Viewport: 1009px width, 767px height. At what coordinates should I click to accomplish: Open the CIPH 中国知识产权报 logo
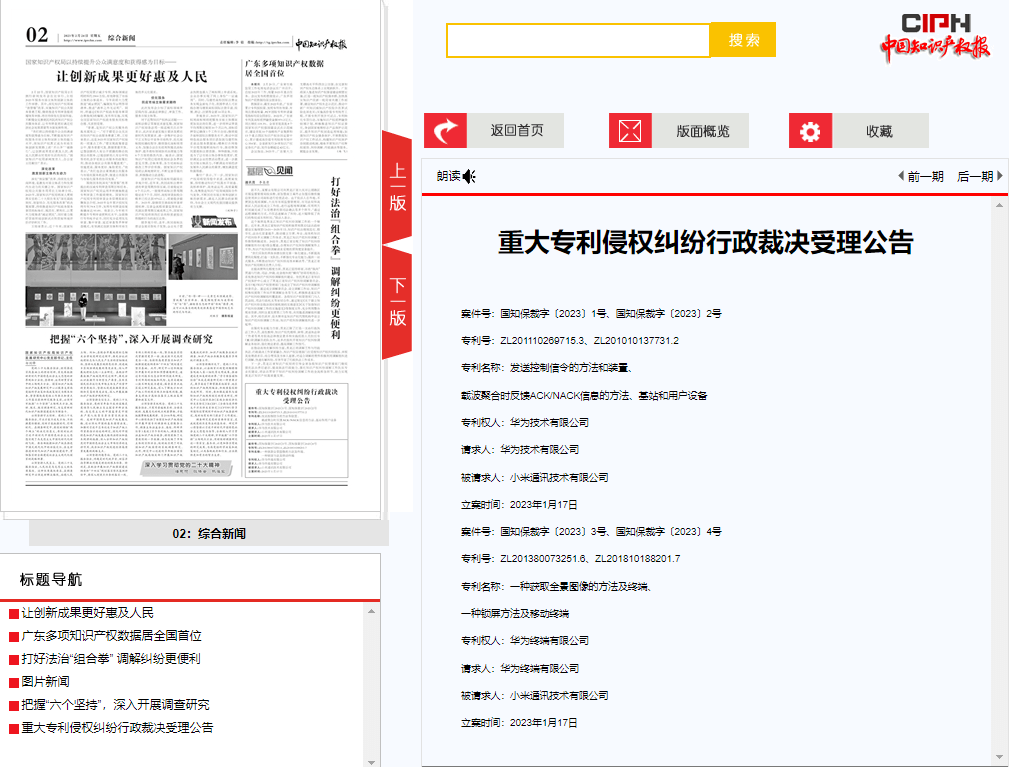tap(935, 37)
